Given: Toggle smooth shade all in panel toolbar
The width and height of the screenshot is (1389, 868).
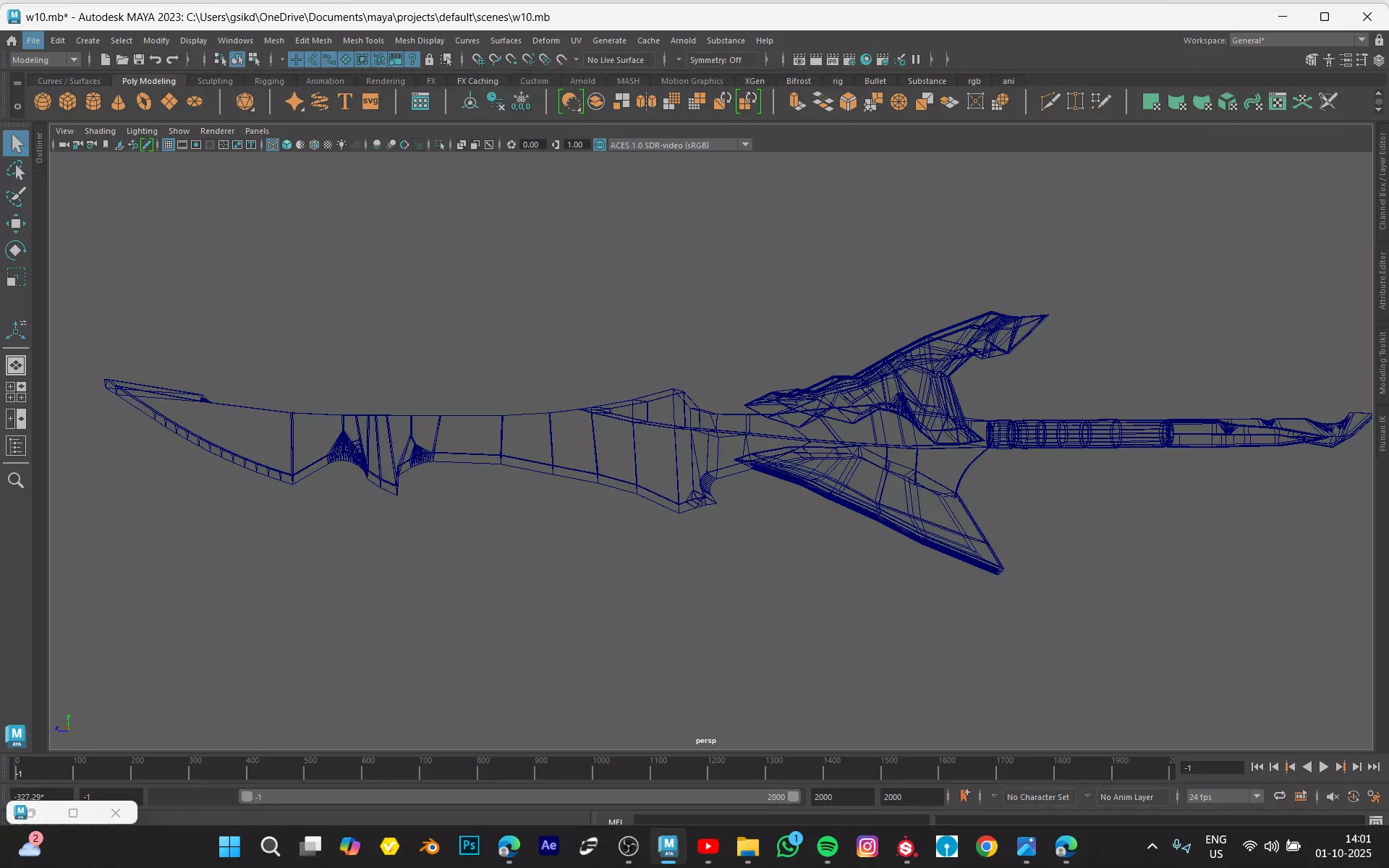Looking at the screenshot, I should (x=286, y=145).
